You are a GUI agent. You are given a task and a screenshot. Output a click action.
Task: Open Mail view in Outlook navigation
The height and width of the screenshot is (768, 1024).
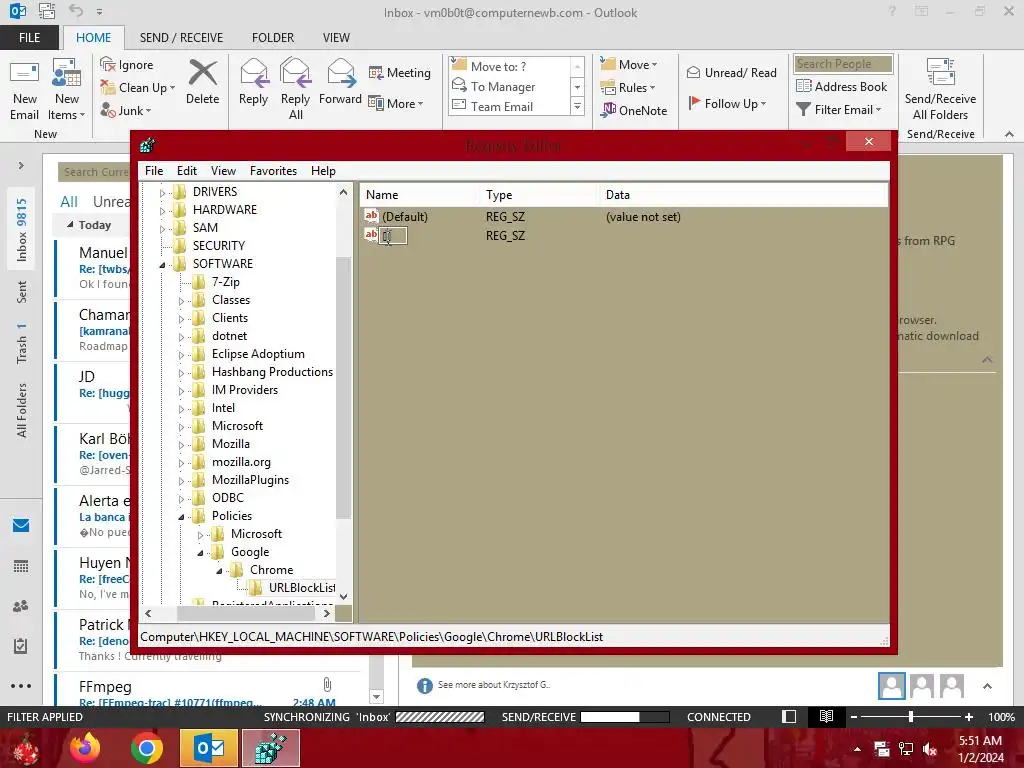pyautogui.click(x=21, y=525)
